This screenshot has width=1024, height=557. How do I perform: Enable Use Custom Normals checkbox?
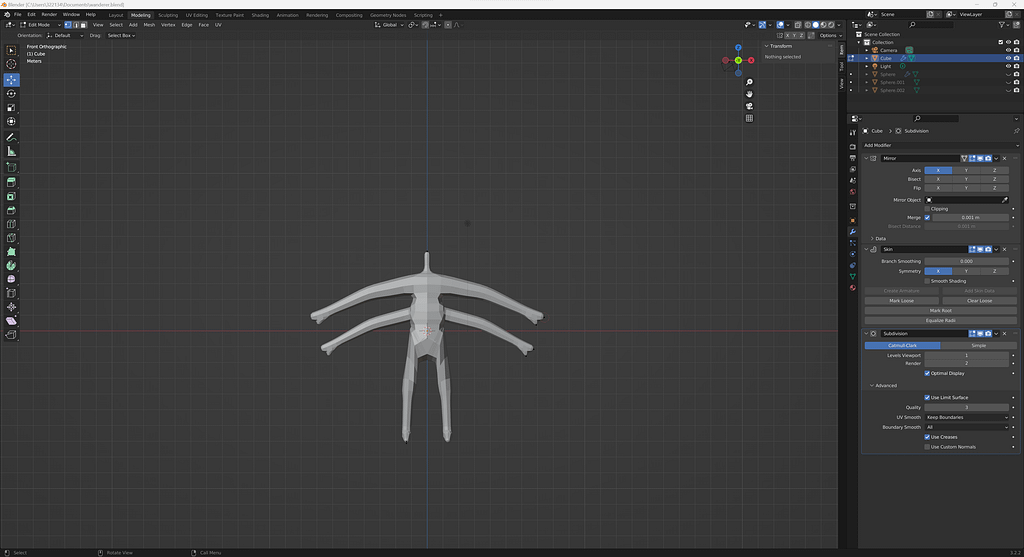click(928, 447)
